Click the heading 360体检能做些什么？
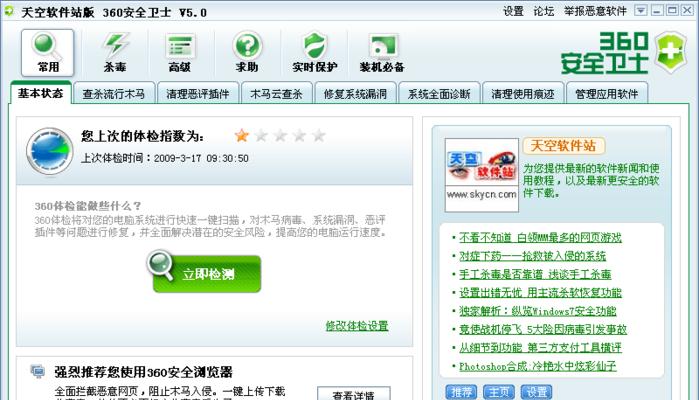 tap(88, 206)
